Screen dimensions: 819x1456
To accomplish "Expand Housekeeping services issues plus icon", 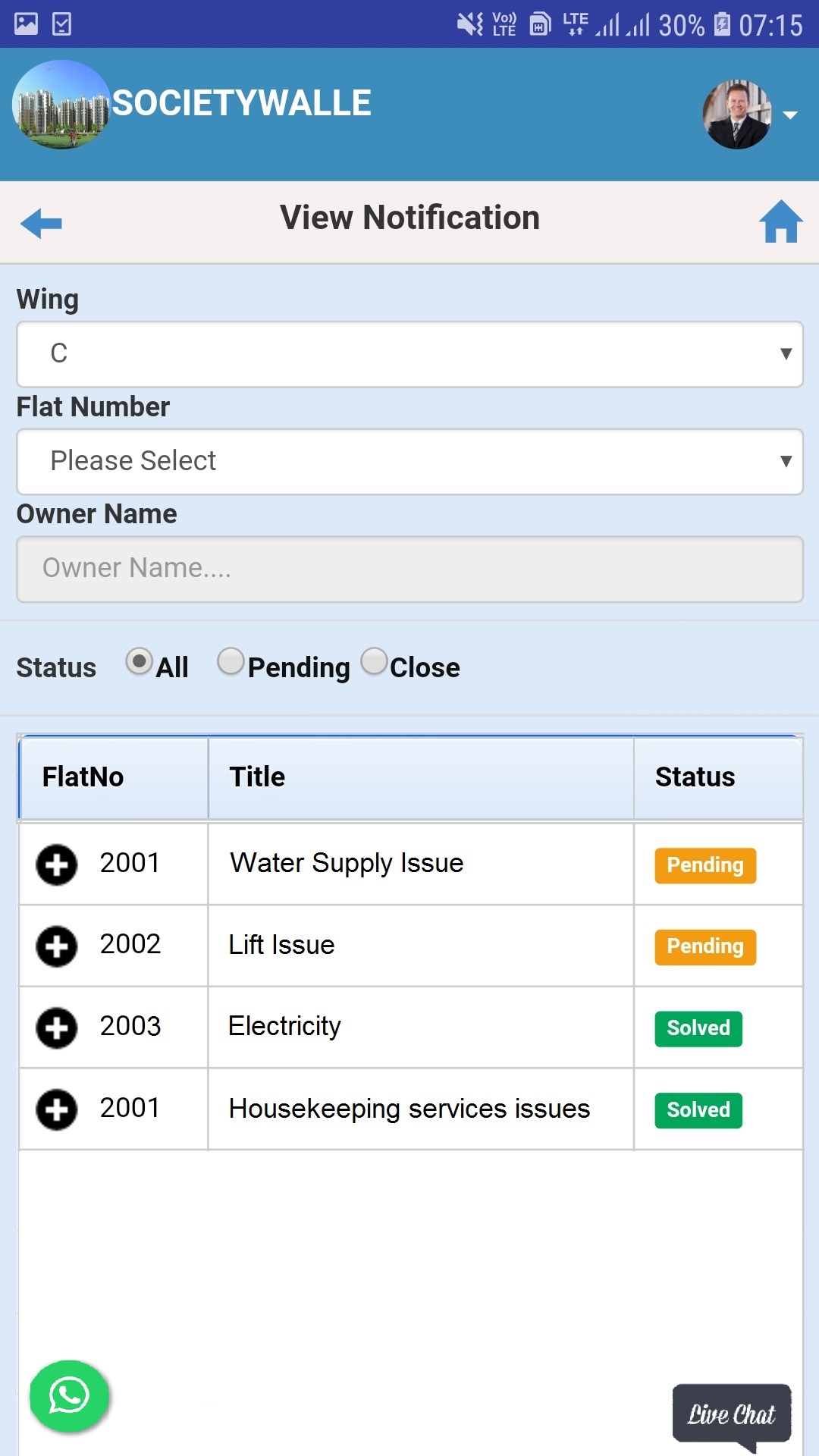I will [x=57, y=1110].
